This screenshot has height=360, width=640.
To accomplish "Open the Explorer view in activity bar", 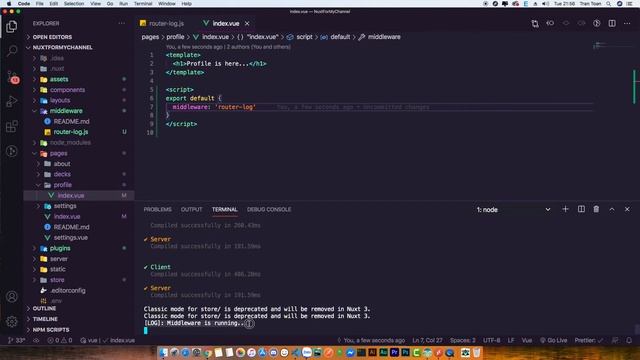I will [11, 27].
